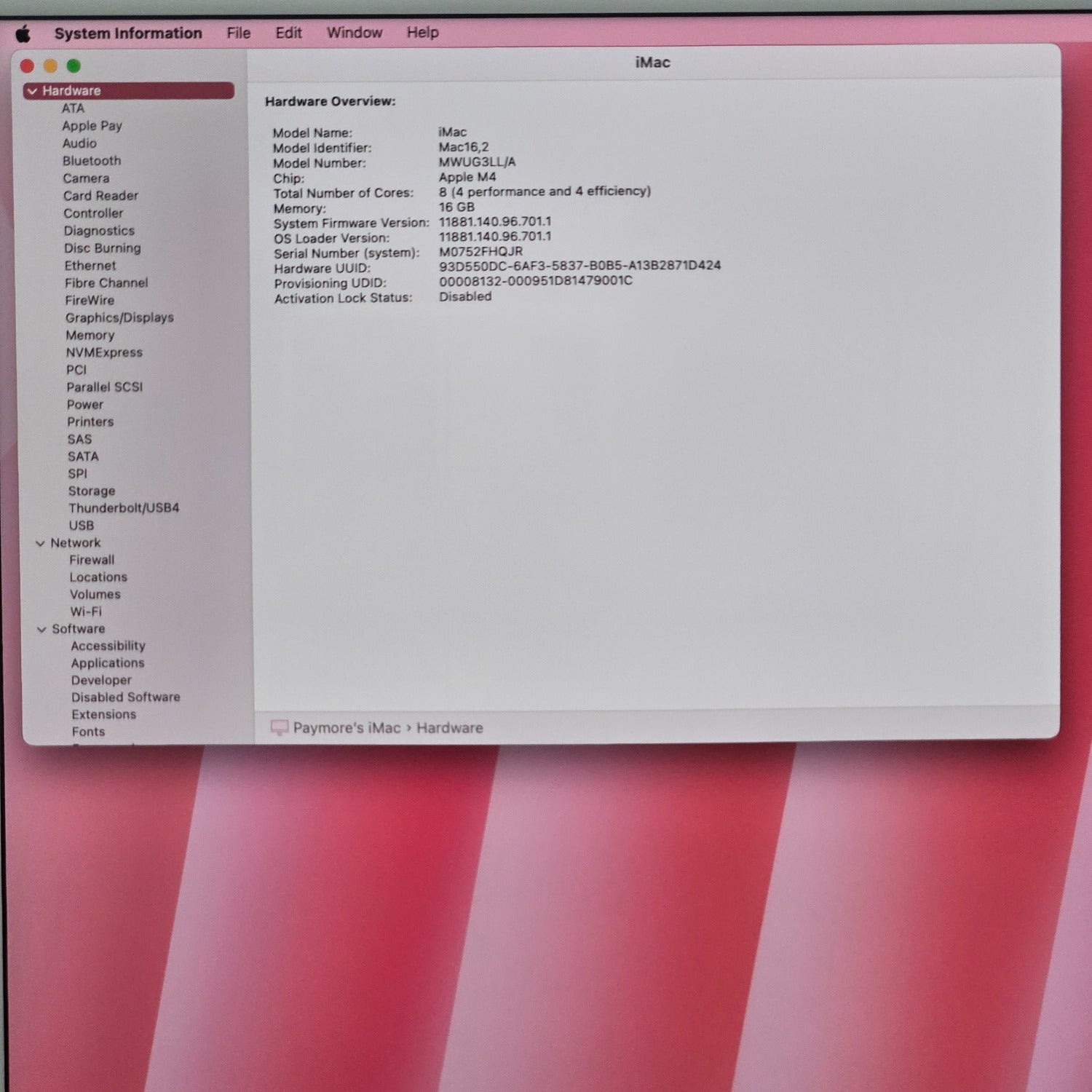Click the computer icon in path bar

[x=279, y=728]
